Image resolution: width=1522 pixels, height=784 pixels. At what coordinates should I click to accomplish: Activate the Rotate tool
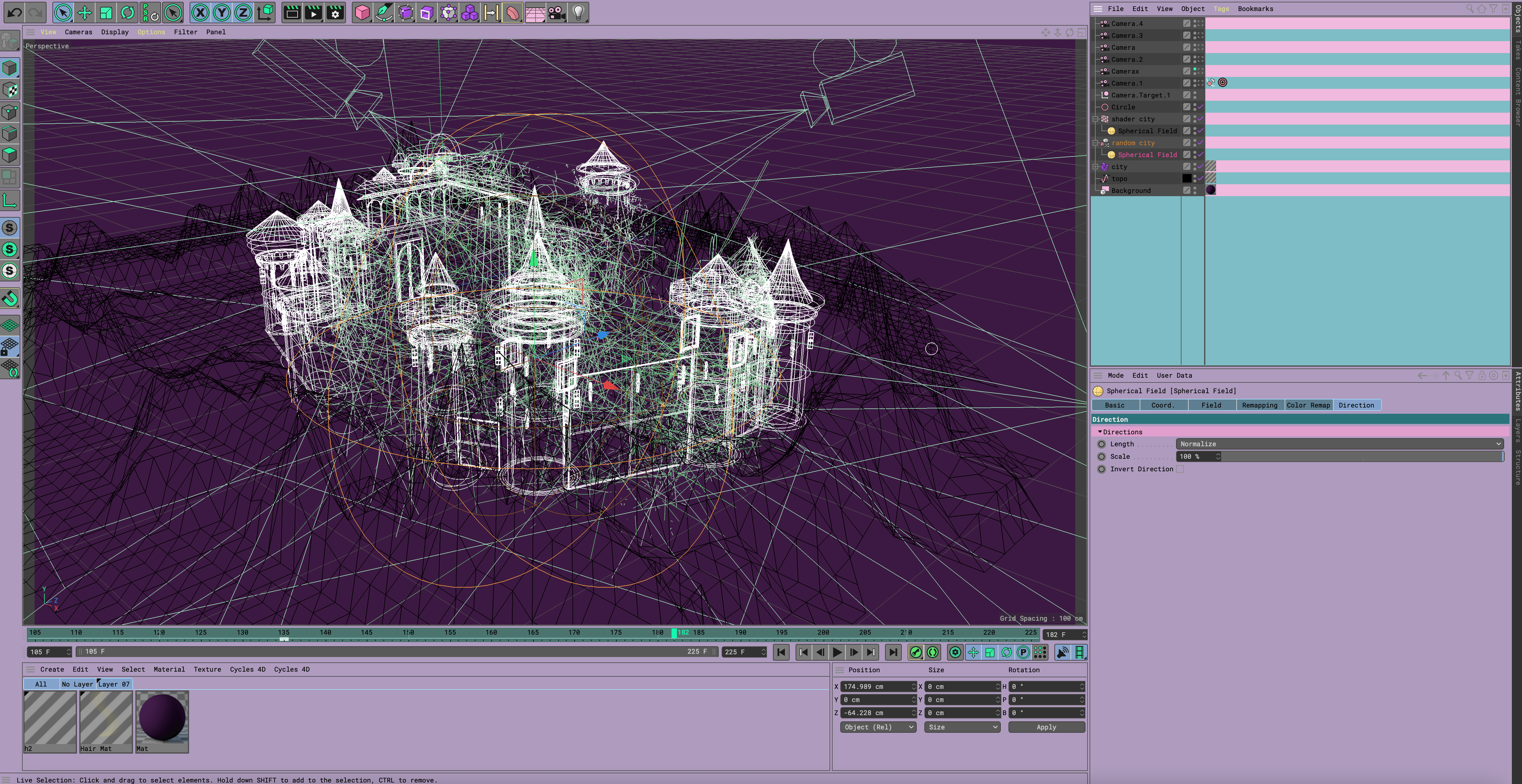click(128, 12)
